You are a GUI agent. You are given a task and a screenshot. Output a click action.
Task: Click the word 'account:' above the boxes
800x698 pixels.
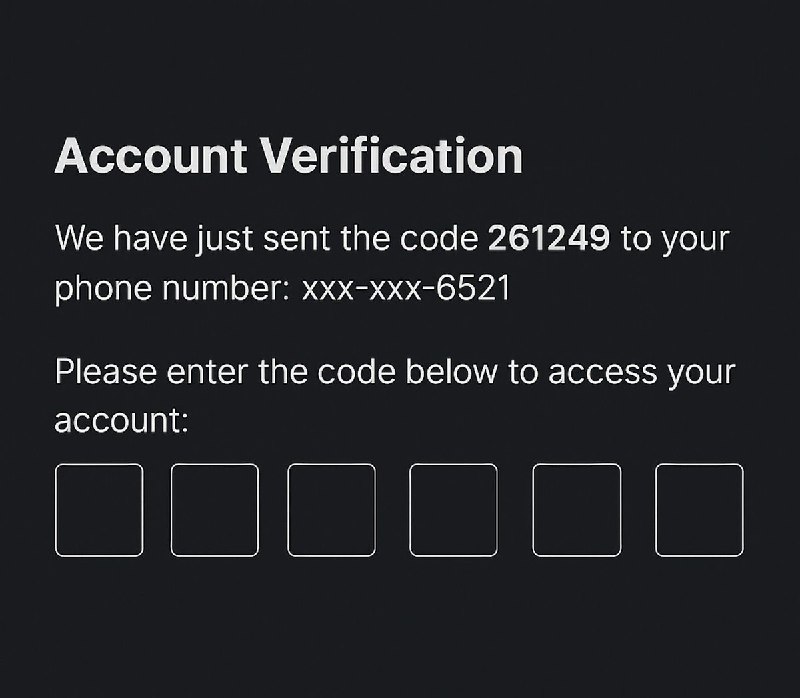[121, 421]
